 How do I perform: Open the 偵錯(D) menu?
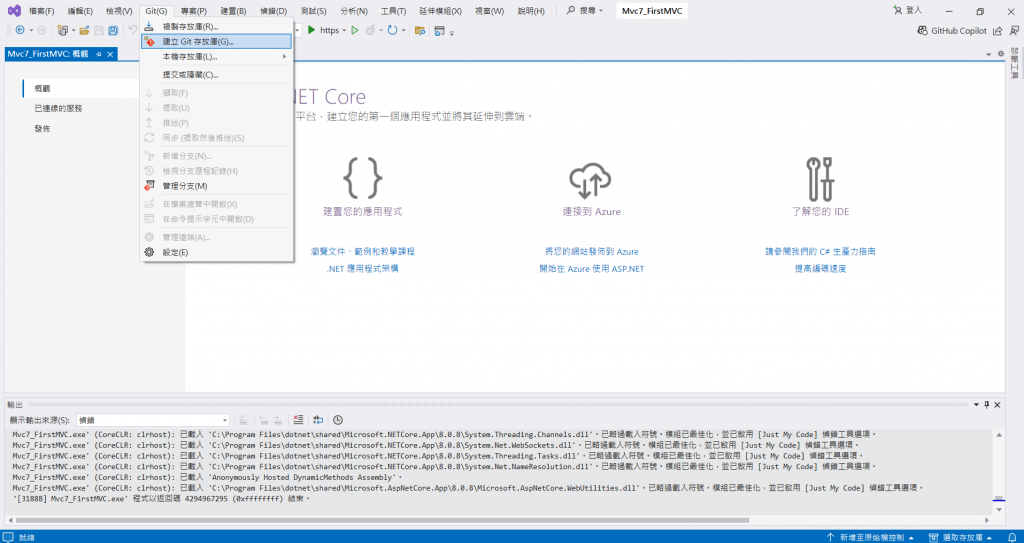(x=273, y=11)
